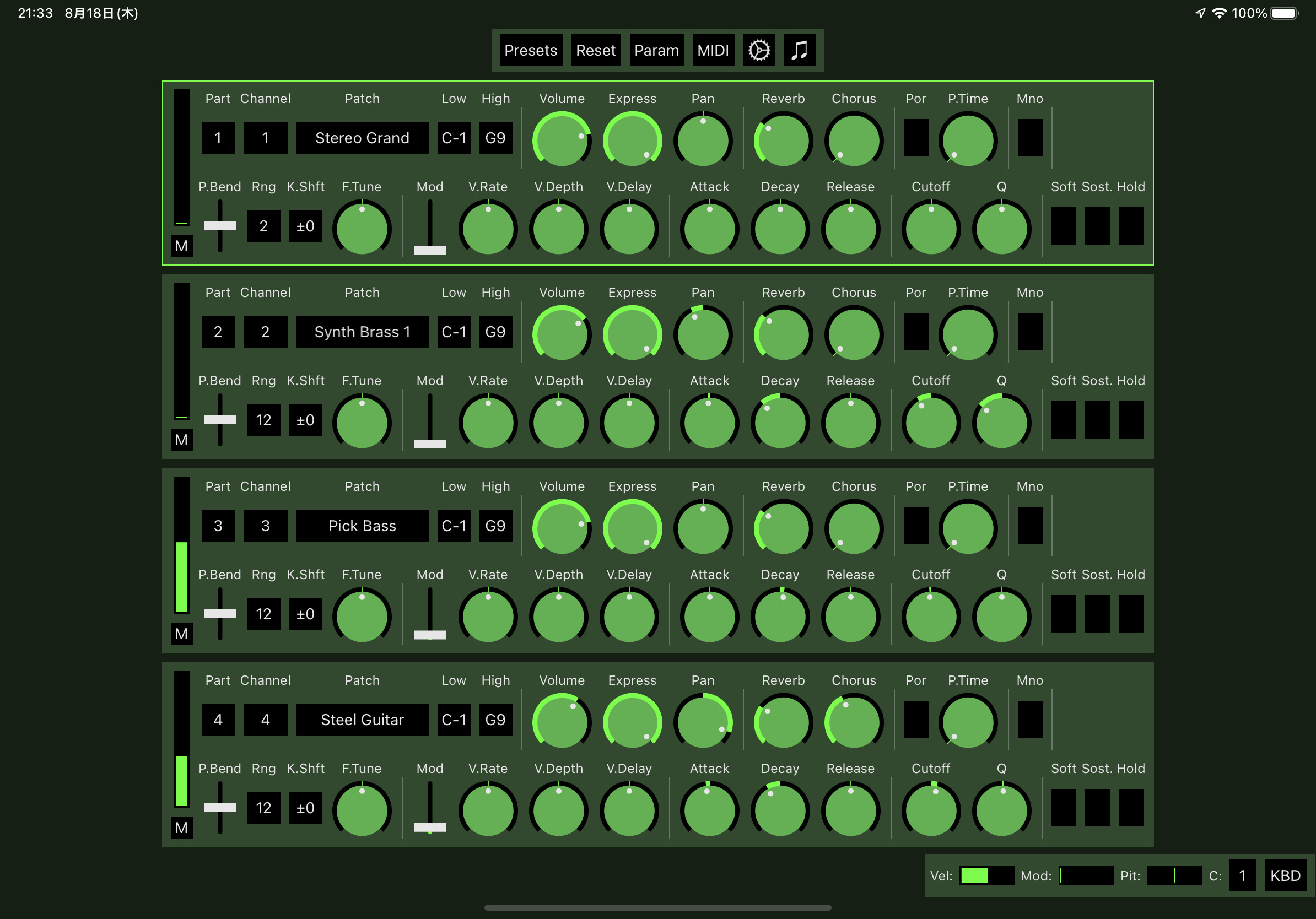The height and width of the screenshot is (919, 1316).
Task: Adjust Volume knob of Pick Bass part
Action: (562, 528)
